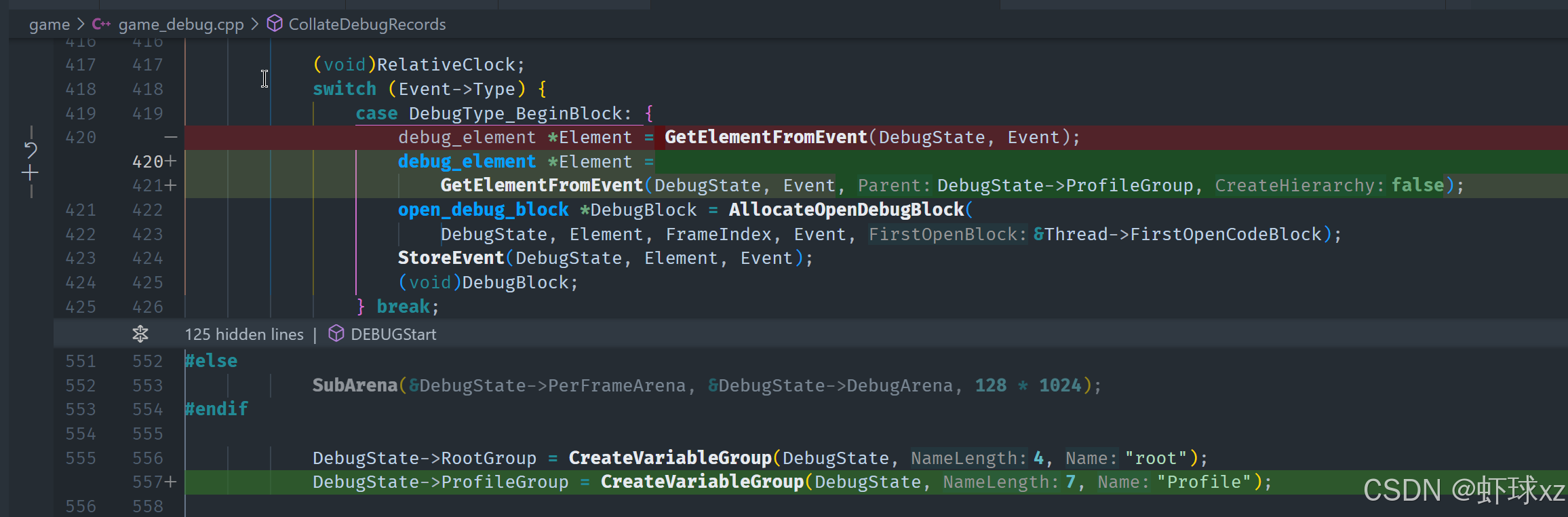
Task: Click the plus icon below the revert arrow
Action: (30, 173)
